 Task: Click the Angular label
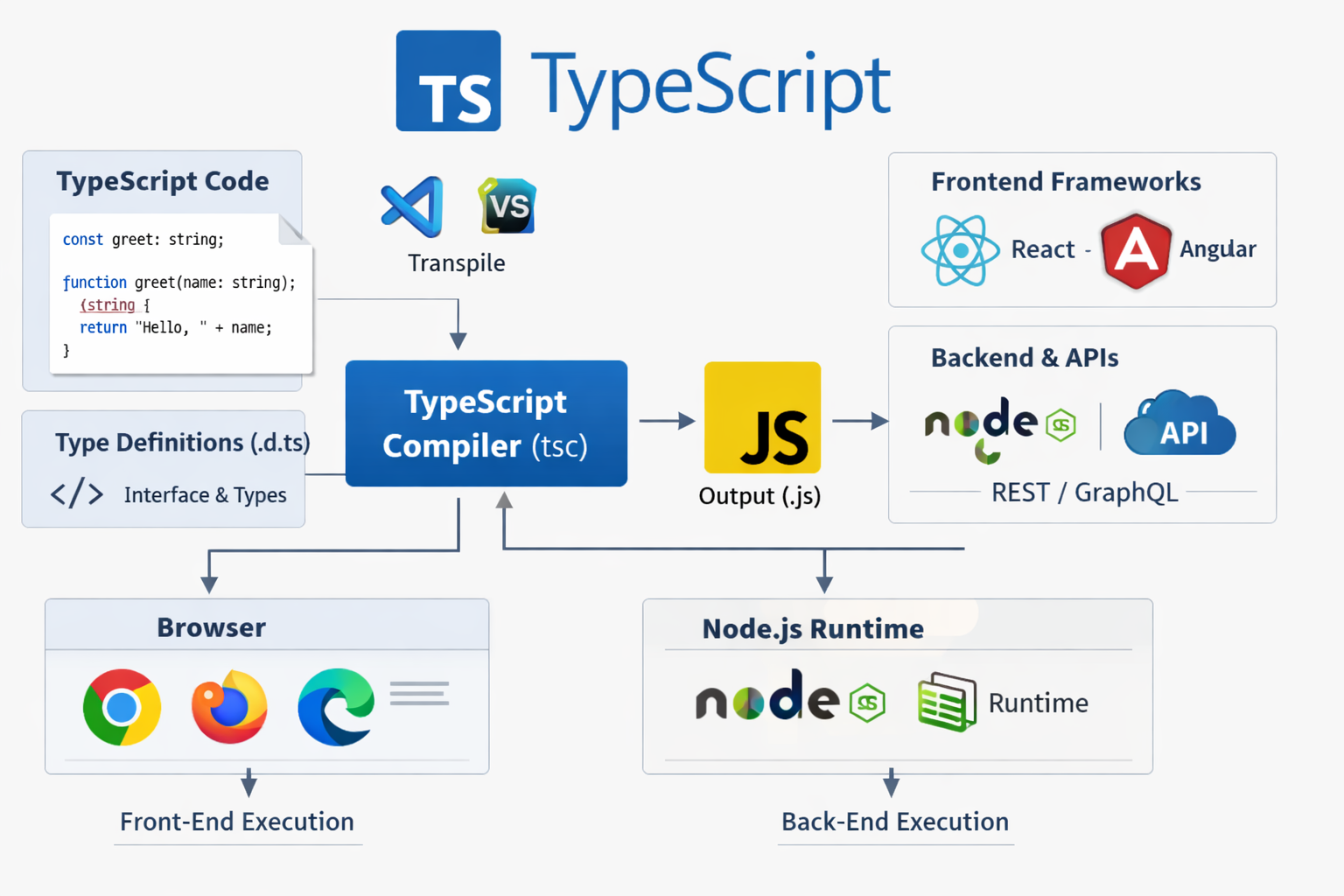coord(1218,249)
